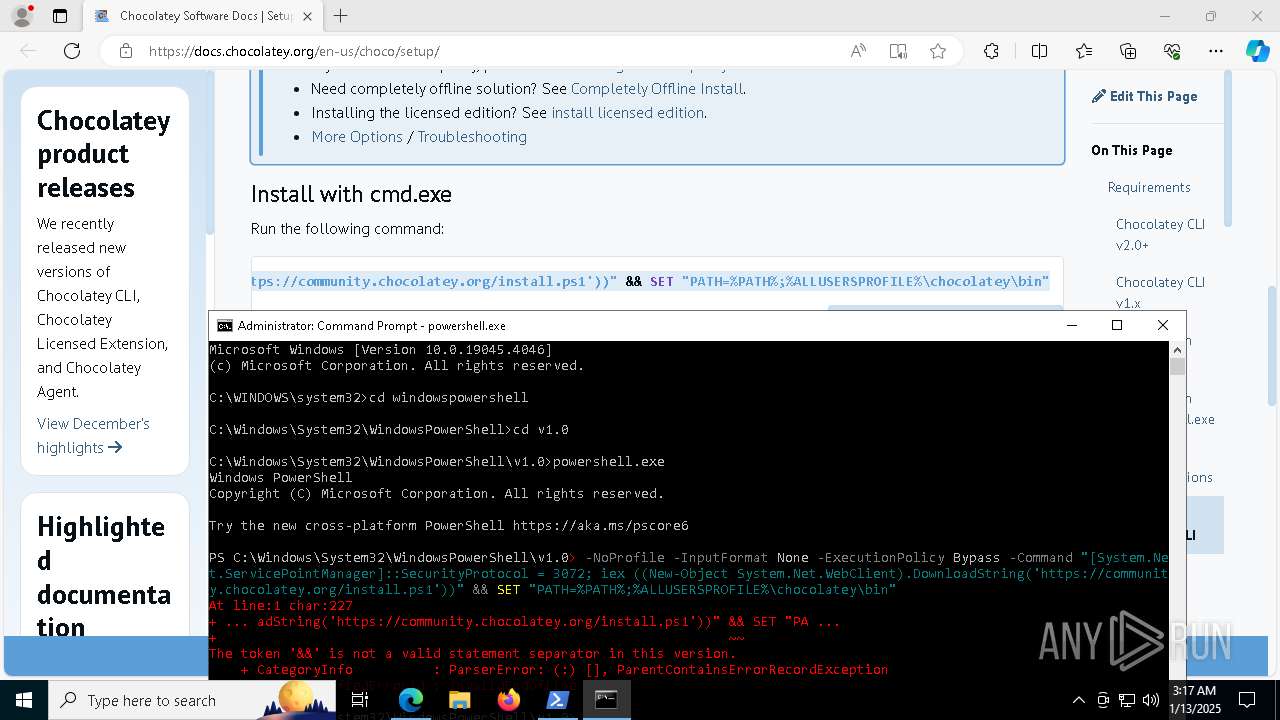This screenshot has width=1280, height=720.
Task: Close the Chocolatey Software Docs tab
Action: [x=307, y=16]
